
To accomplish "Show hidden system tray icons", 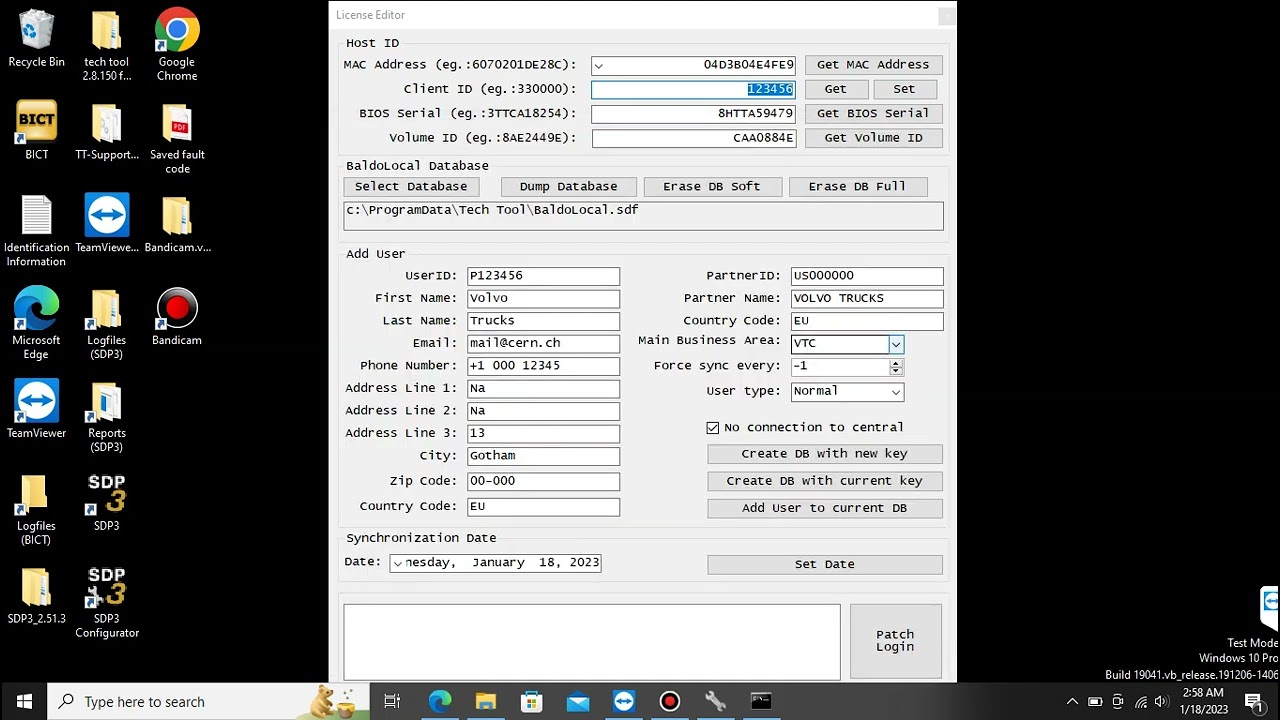I will coord(1072,701).
